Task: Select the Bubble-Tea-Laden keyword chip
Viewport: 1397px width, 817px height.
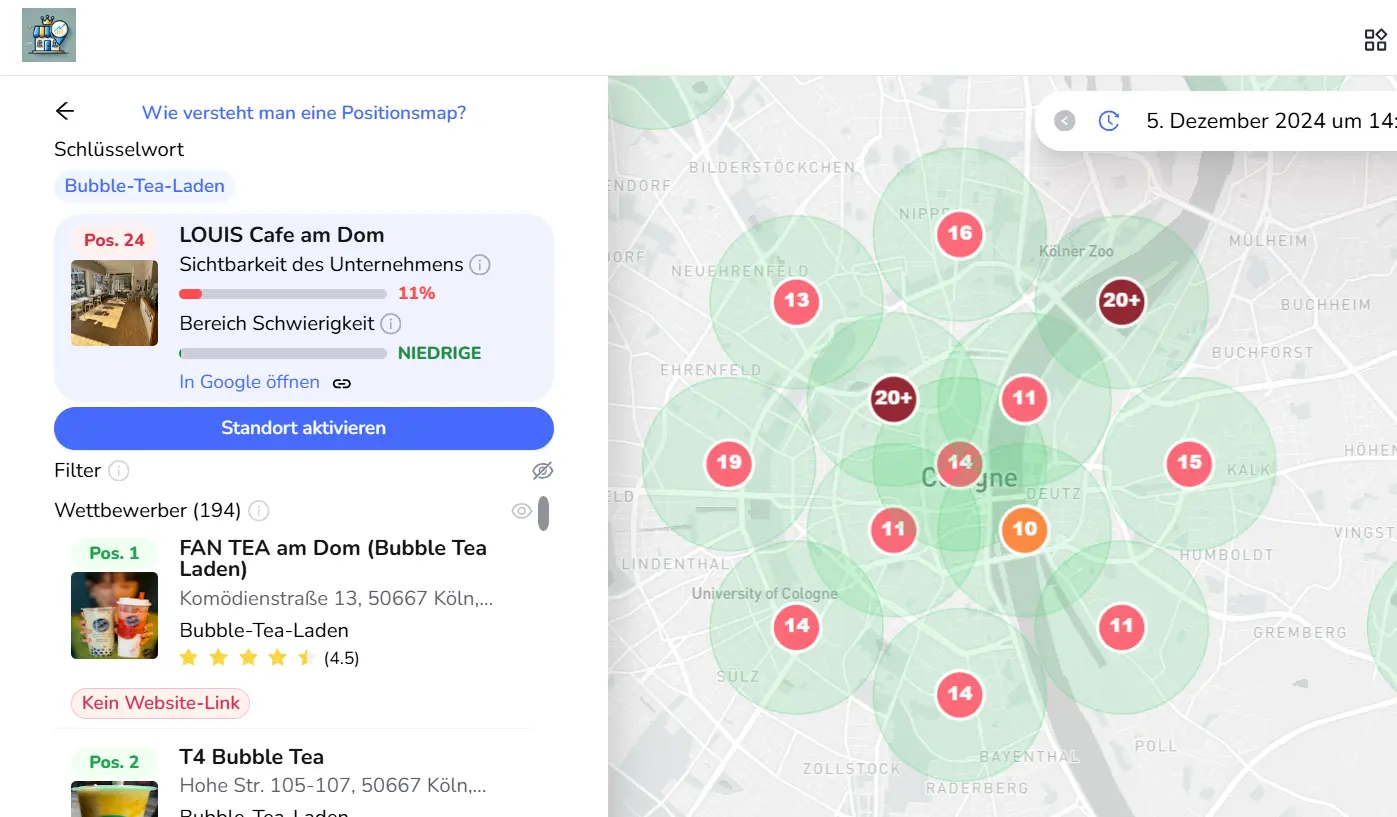Action: click(145, 186)
